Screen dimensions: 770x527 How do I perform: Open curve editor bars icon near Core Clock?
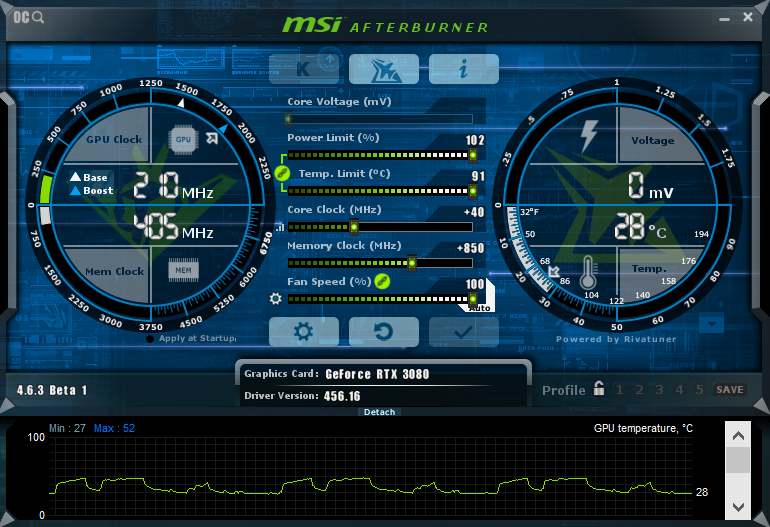point(280,227)
